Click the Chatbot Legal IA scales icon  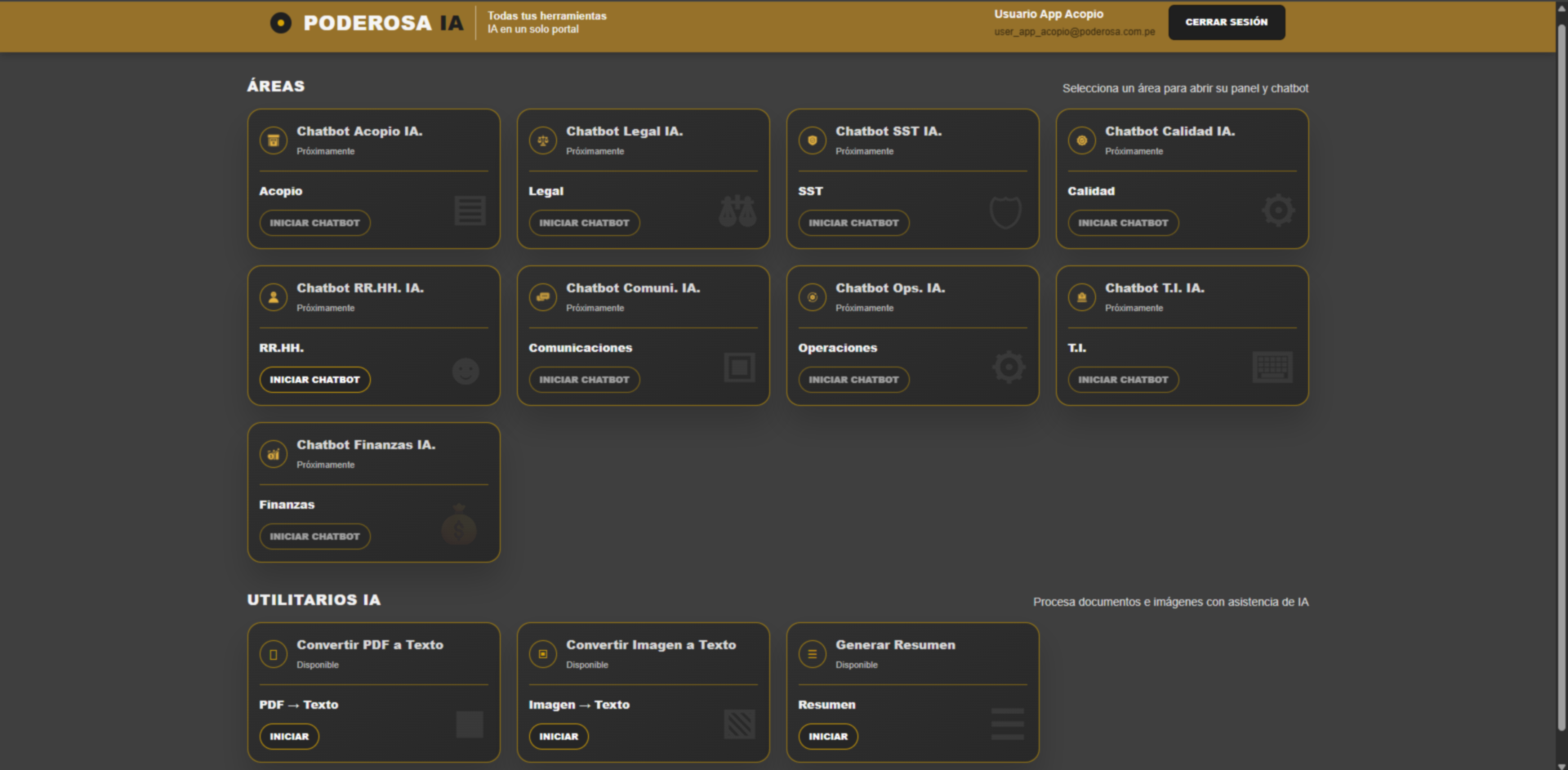tap(543, 140)
